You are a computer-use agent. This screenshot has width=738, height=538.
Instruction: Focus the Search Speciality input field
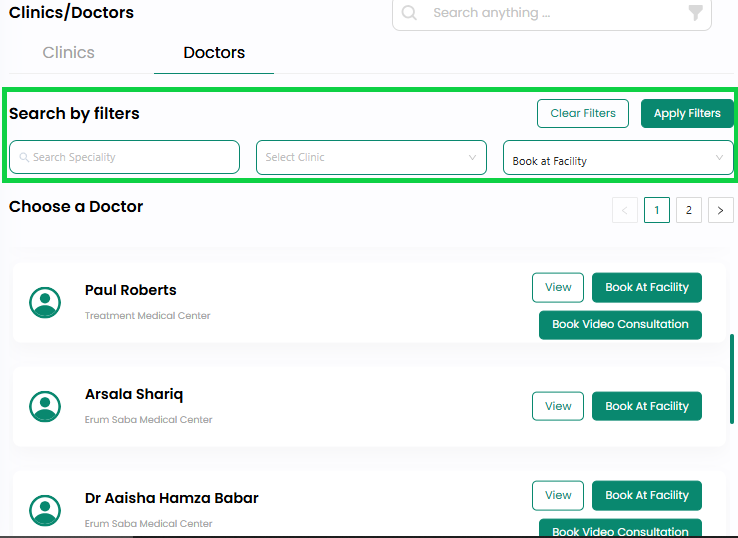pyautogui.click(x=124, y=157)
